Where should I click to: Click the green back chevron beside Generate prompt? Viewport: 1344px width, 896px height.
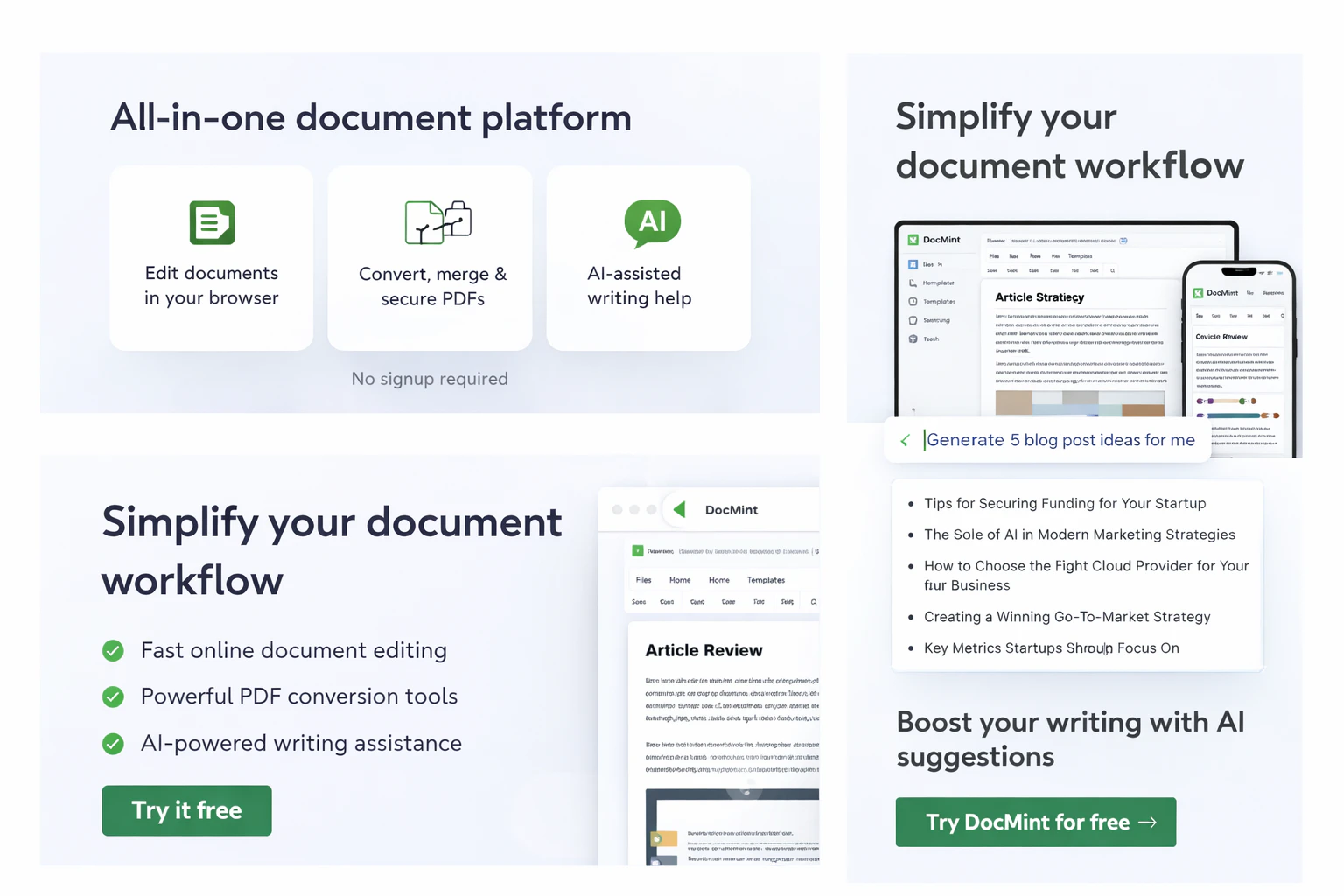click(905, 441)
